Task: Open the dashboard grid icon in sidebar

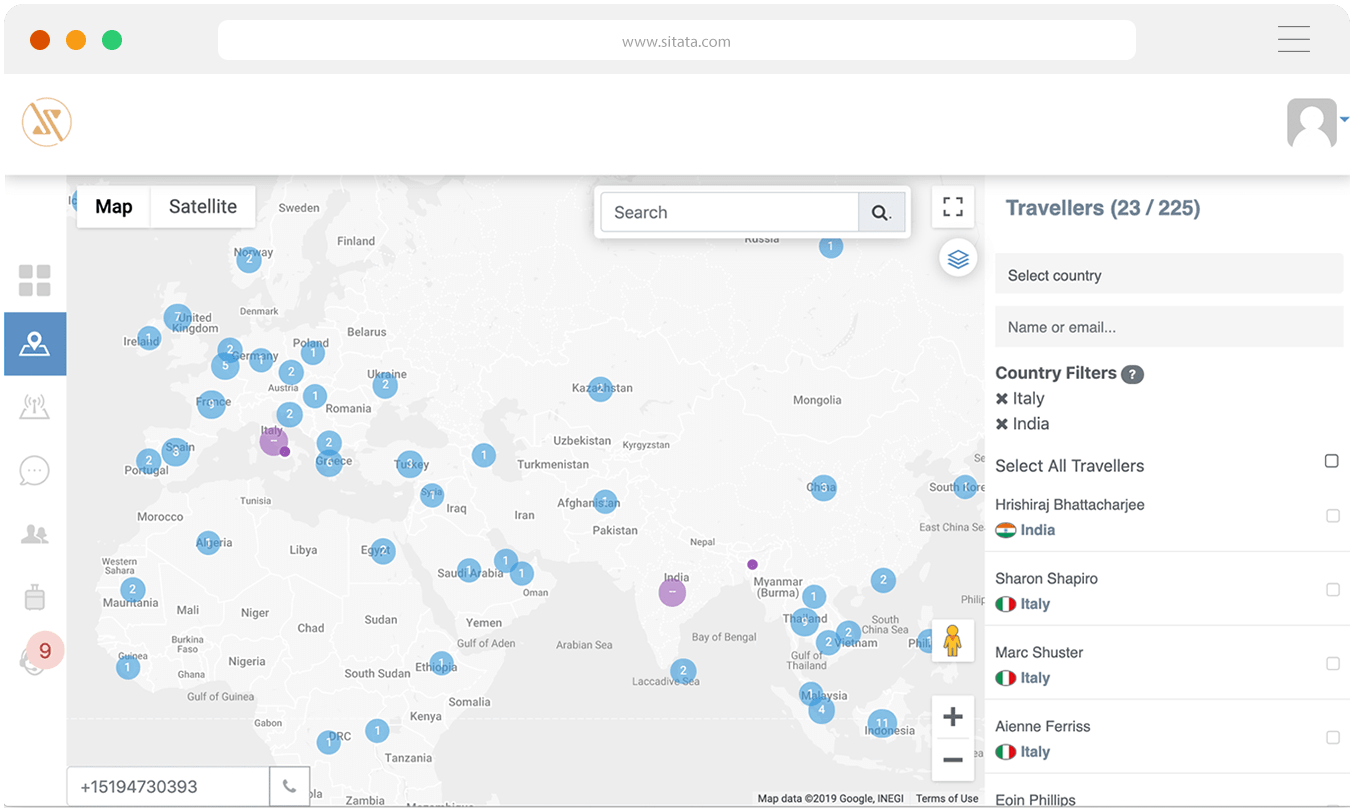Action: (x=34, y=281)
